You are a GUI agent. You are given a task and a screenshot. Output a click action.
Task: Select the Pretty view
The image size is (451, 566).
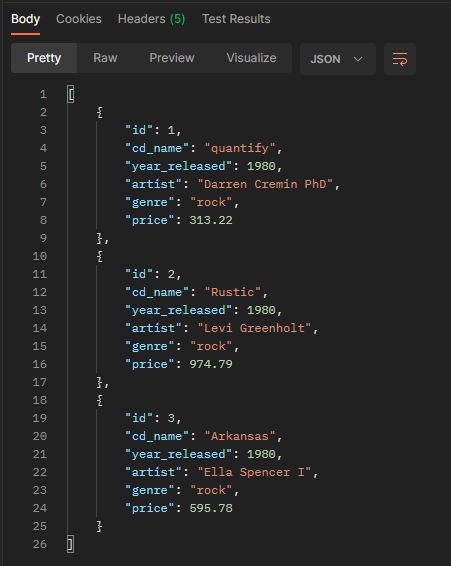[44, 58]
